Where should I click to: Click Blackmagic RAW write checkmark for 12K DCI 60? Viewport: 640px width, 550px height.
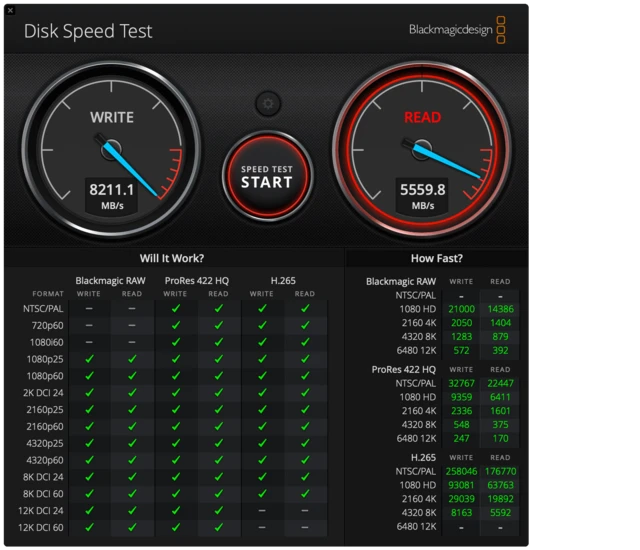tap(89, 527)
